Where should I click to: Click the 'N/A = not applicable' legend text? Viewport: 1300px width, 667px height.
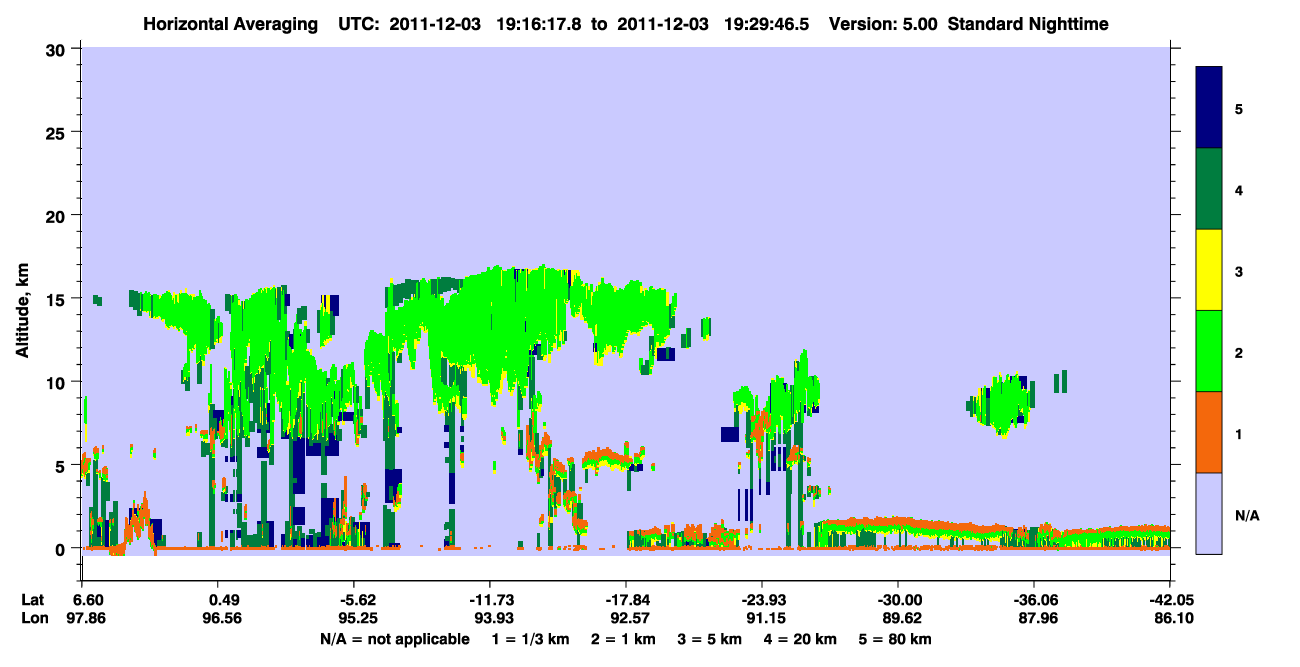(x=395, y=639)
